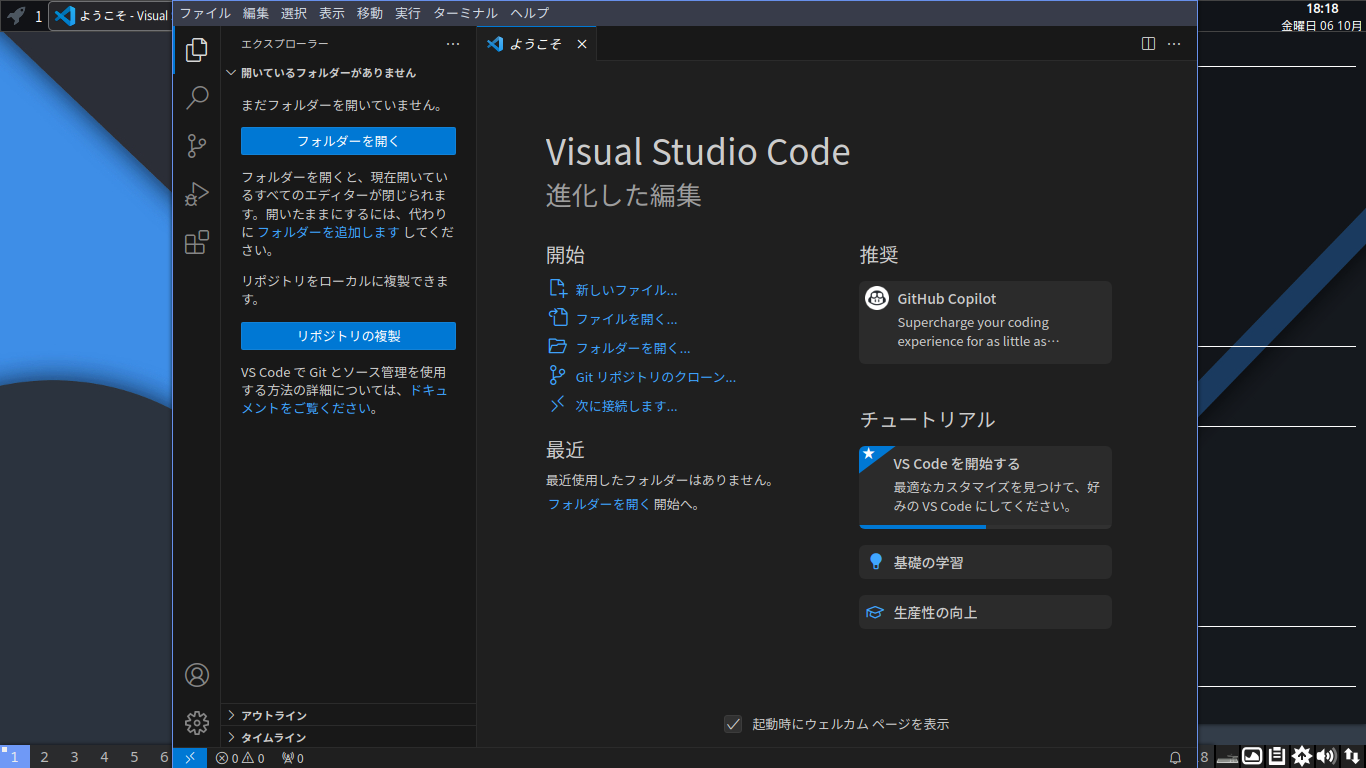
Task: Open notifications bell in status bar
Action: click(x=1176, y=758)
